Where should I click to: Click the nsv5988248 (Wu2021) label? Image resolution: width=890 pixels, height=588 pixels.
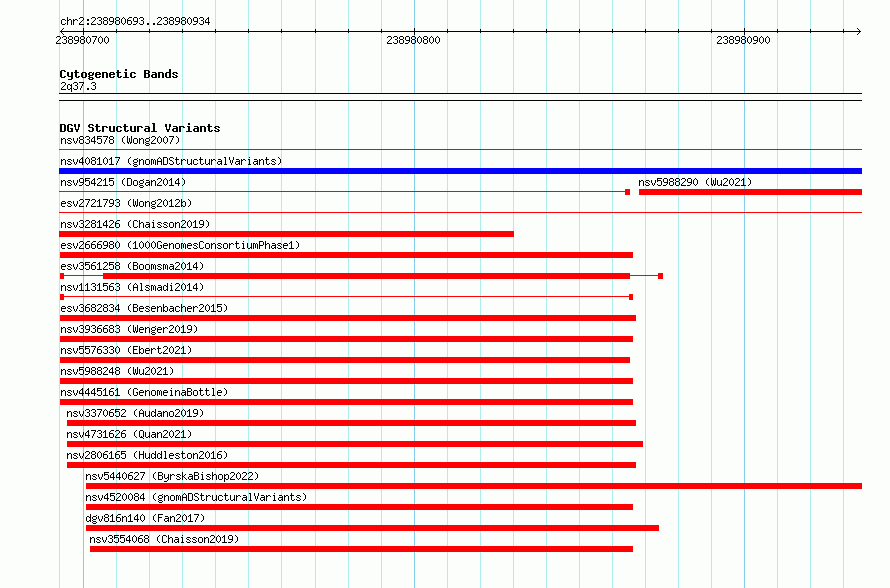click(117, 371)
